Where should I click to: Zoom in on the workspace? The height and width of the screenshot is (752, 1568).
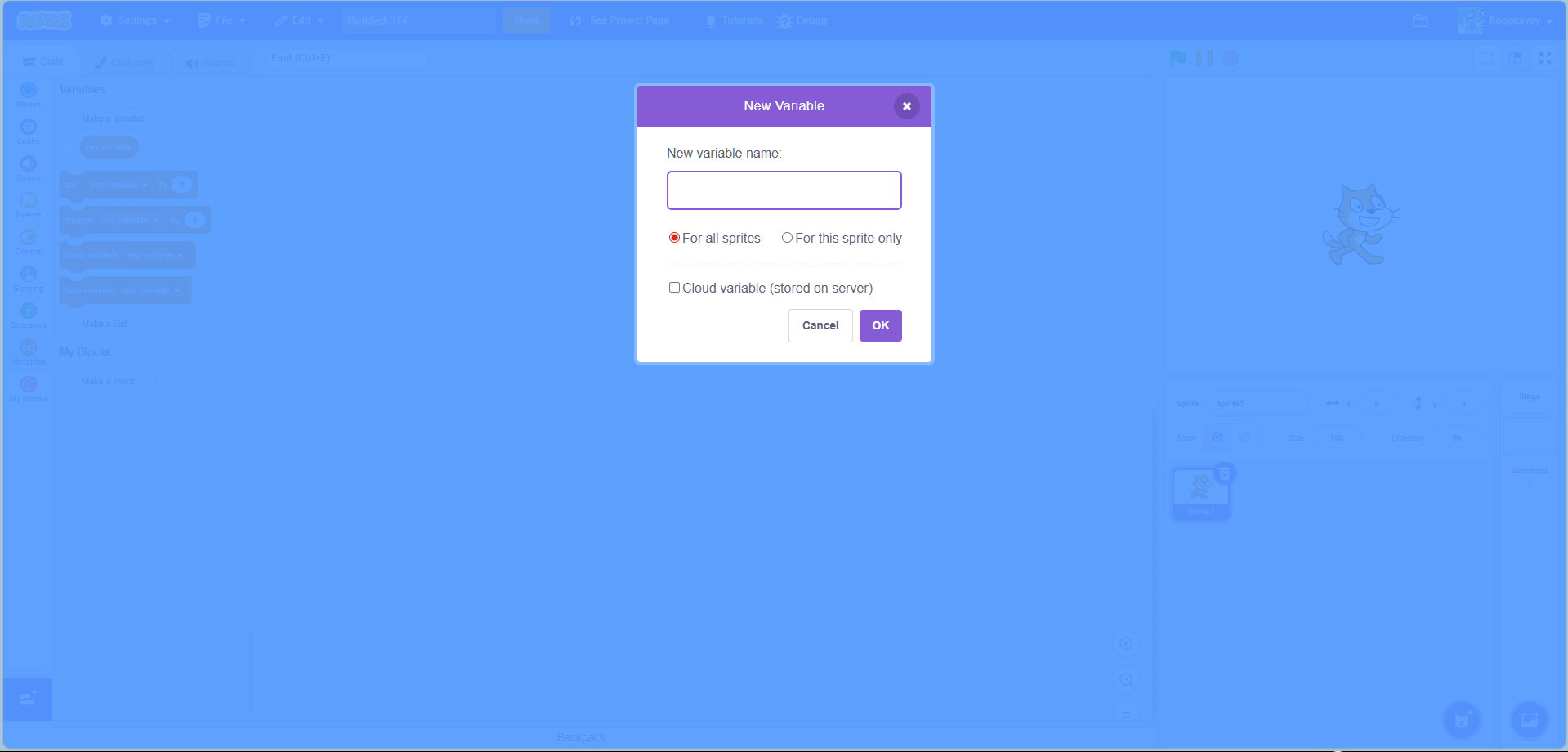(x=1126, y=644)
